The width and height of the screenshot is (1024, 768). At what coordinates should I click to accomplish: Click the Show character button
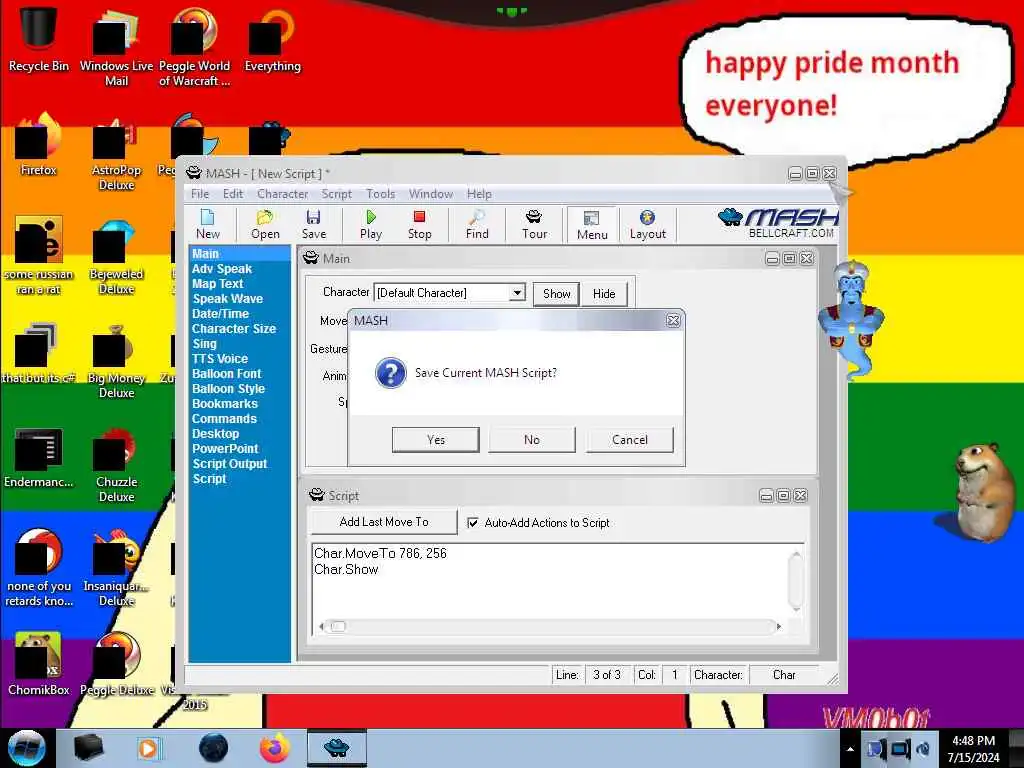click(x=556, y=294)
